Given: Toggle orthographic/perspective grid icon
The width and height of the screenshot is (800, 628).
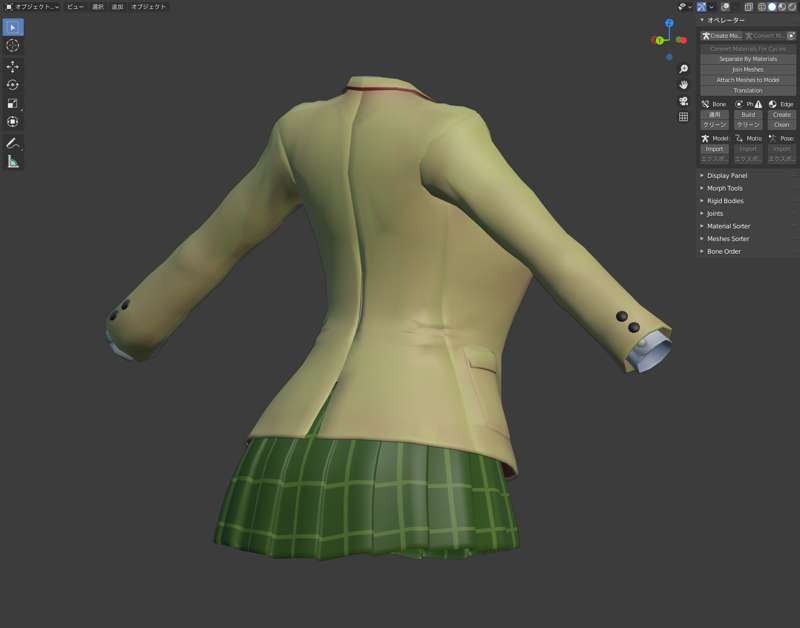Looking at the screenshot, I should point(683,117).
